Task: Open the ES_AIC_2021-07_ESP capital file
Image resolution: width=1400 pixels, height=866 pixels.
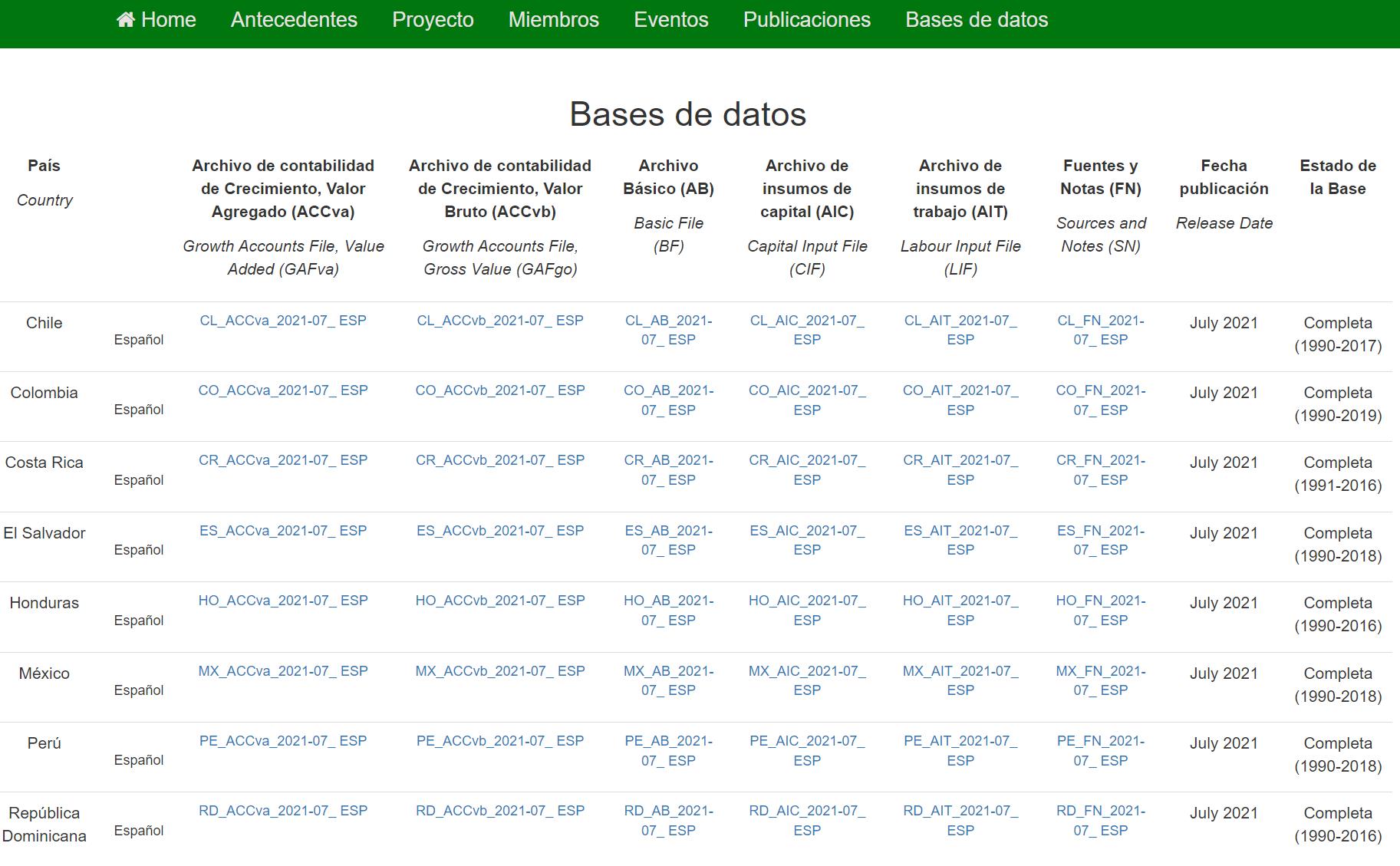Action: [x=806, y=540]
